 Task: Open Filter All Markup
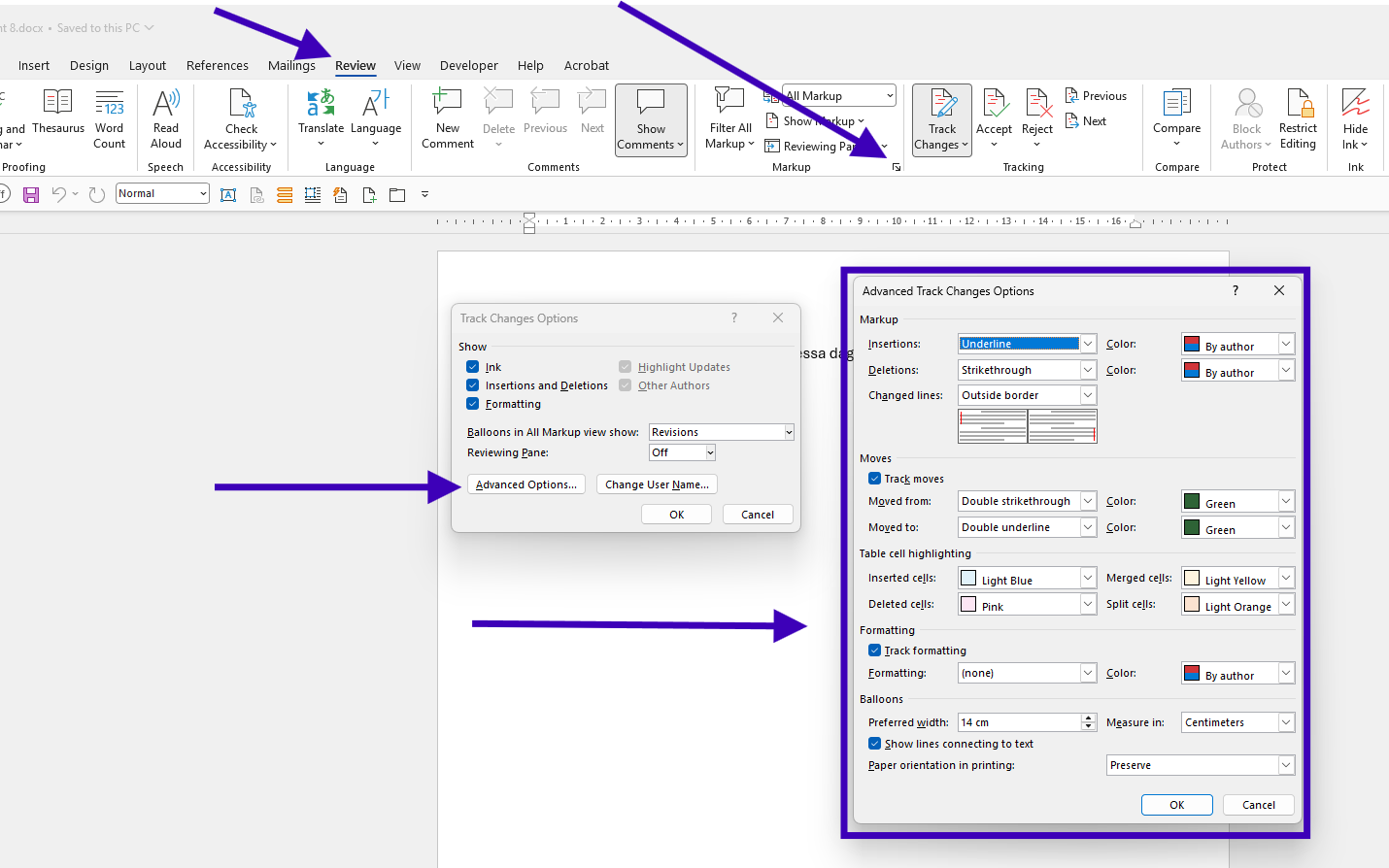coord(730,118)
